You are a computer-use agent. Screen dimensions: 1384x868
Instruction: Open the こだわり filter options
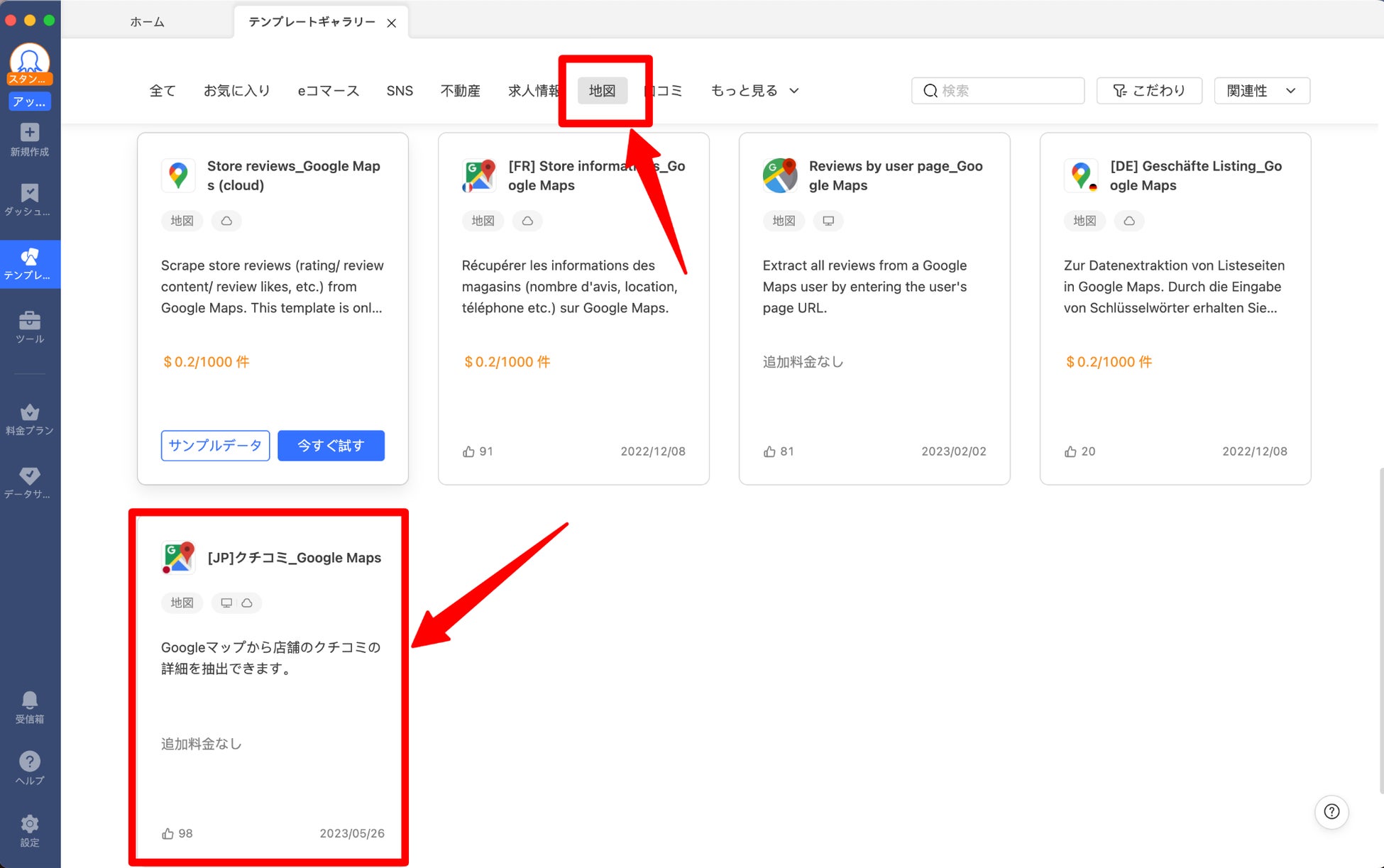1148,91
